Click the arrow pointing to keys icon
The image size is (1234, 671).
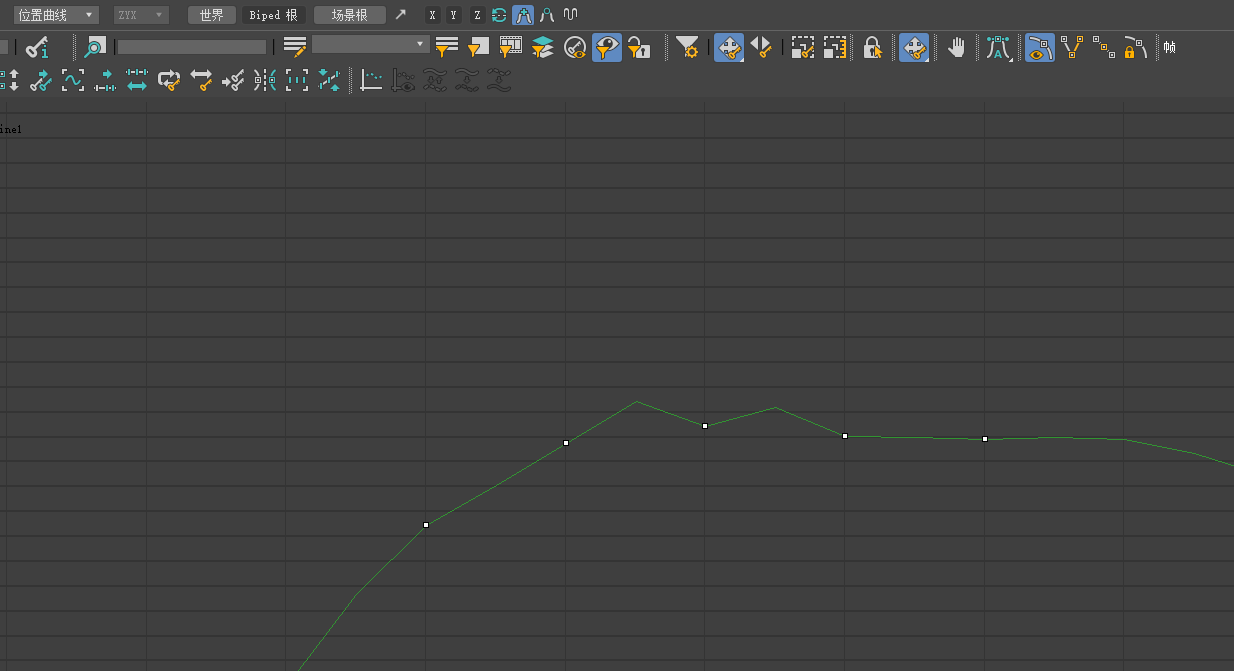click(233, 80)
